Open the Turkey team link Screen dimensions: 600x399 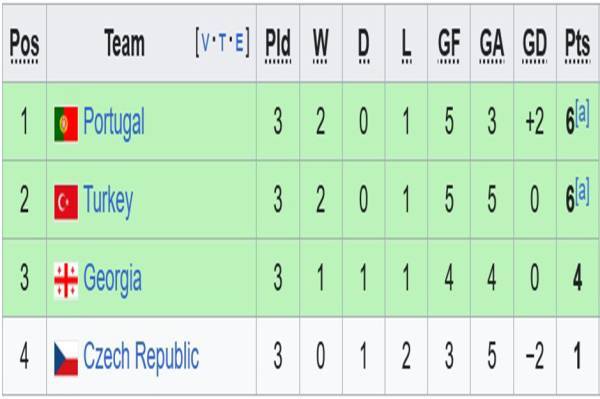[108, 201]
